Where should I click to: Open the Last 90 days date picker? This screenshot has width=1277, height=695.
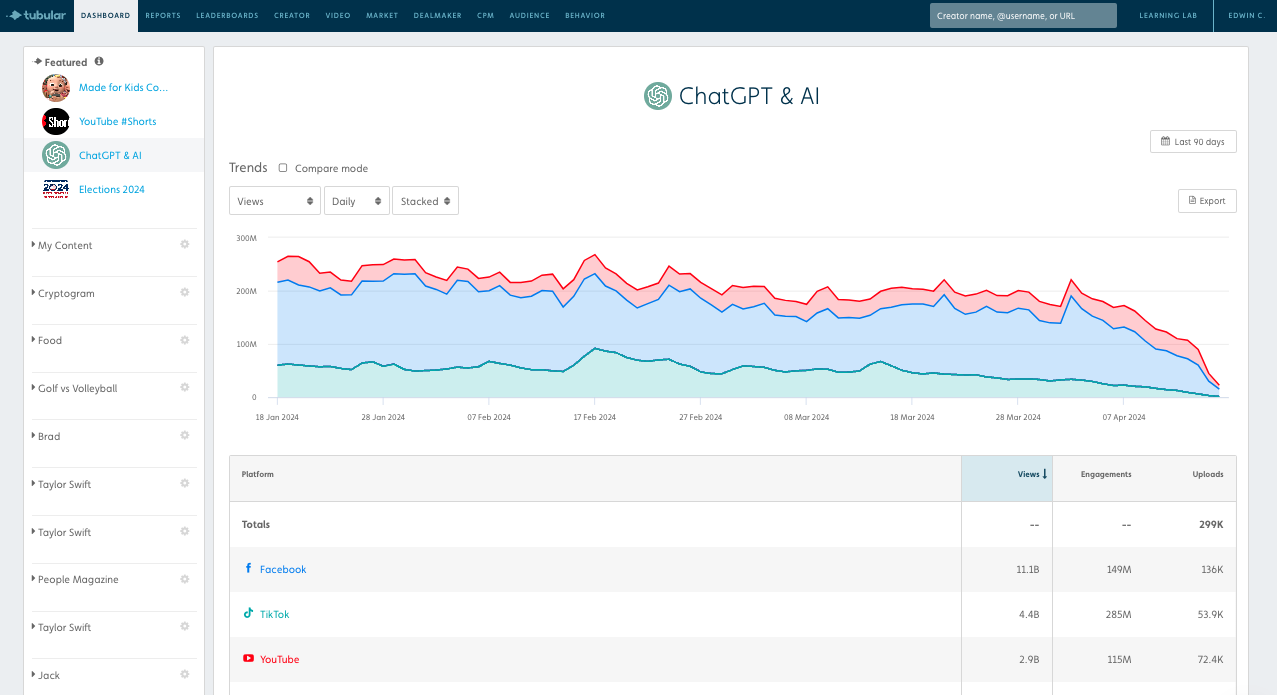[1193, 142]
